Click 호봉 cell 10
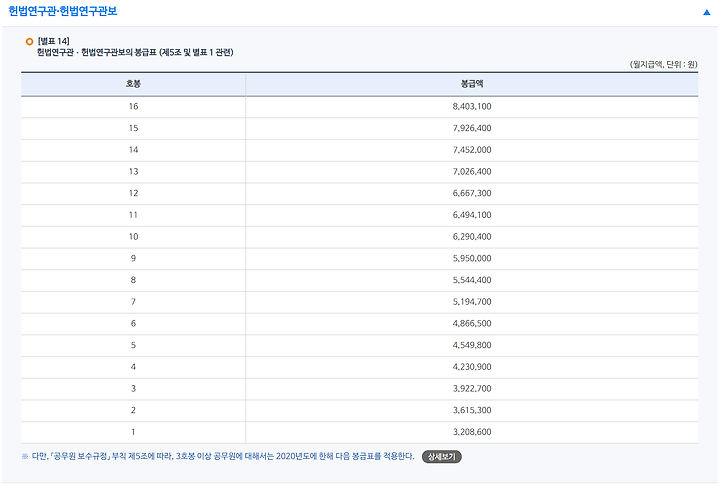Image resolution: width=720 pixels, height=485 pixels. [133, 237]
